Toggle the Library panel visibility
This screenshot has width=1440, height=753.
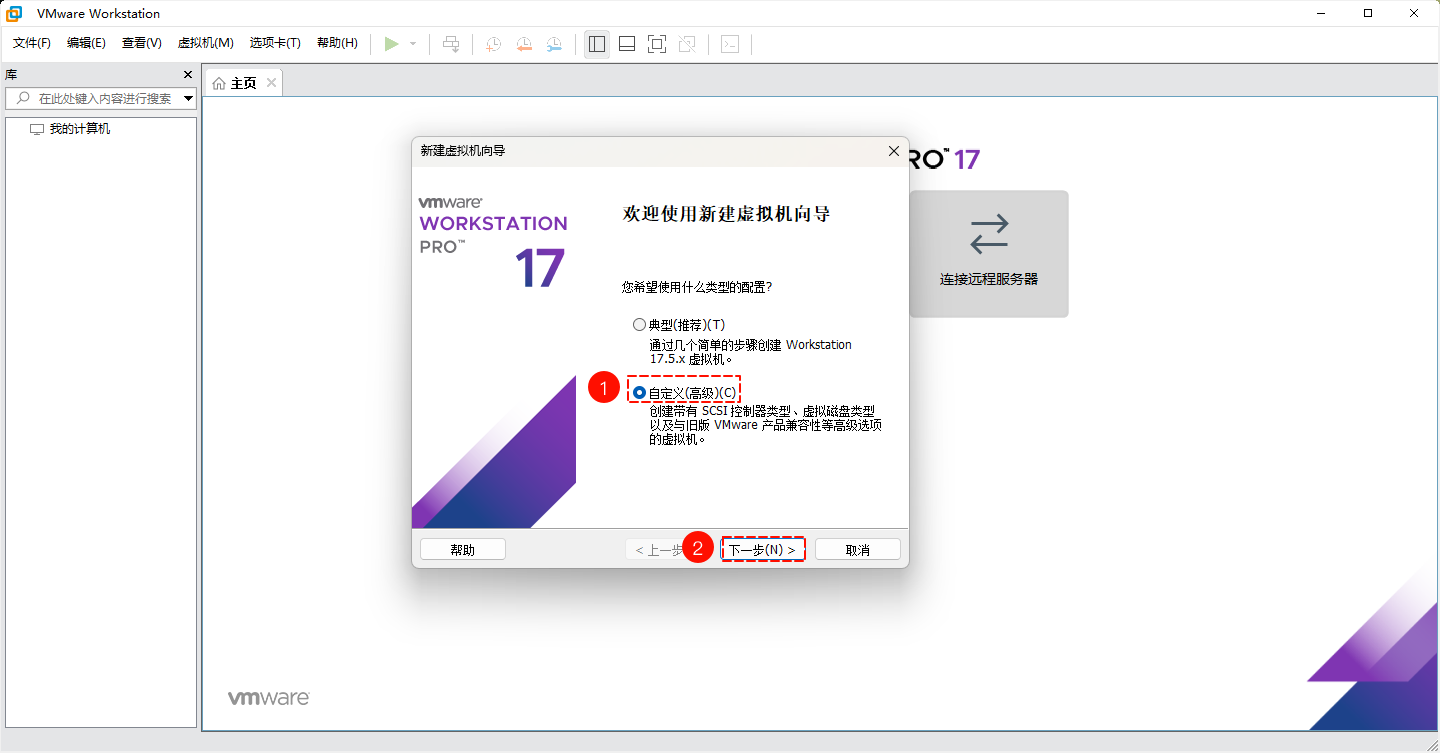point(597,43)
